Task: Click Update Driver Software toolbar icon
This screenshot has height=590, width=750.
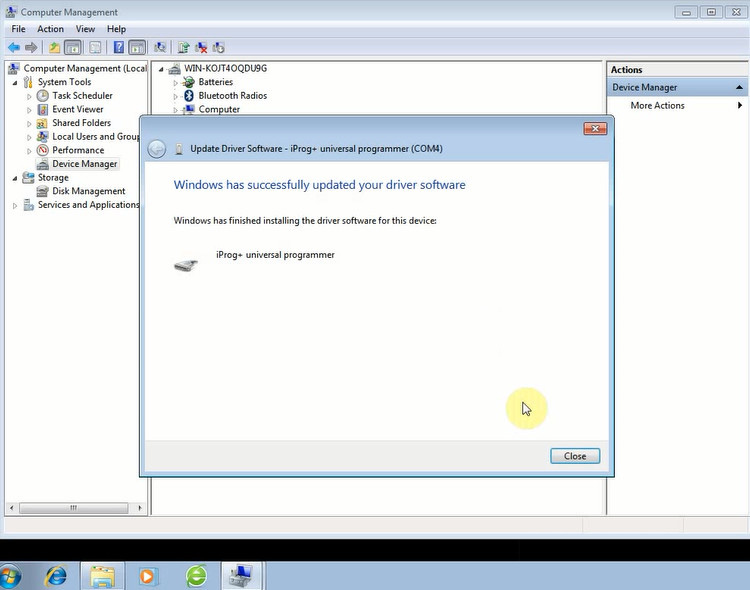Action: (183, 47)
